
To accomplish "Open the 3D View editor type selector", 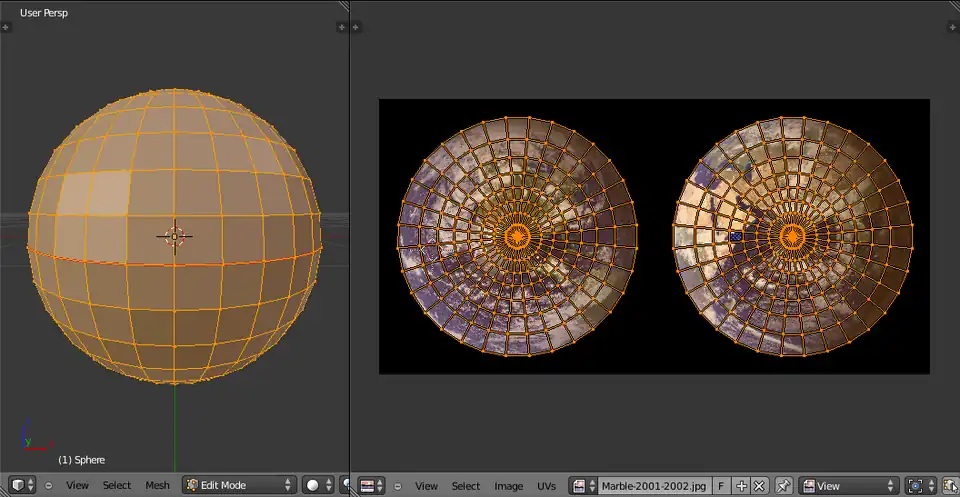I will point(23,485).
